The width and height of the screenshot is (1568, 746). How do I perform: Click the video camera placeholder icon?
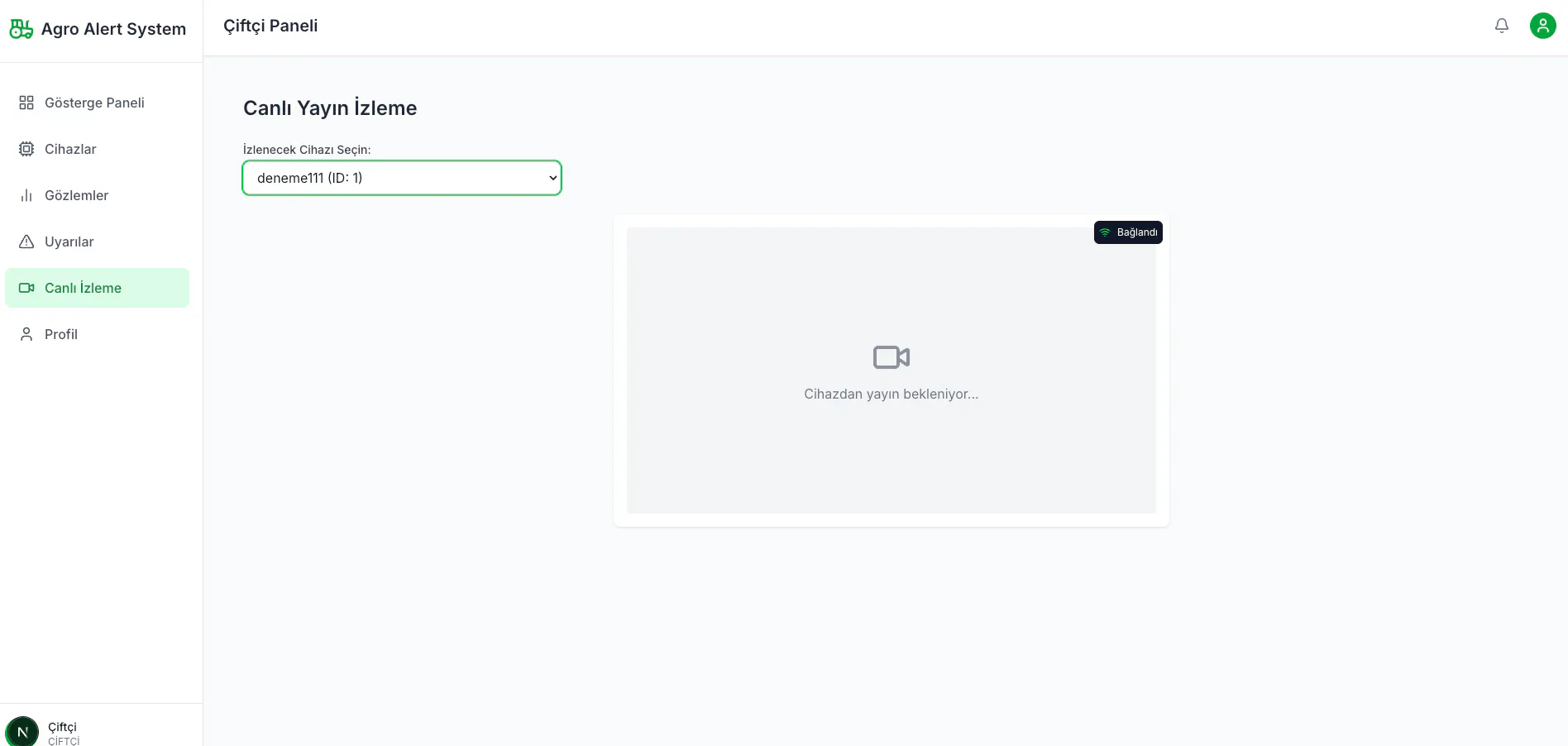coord(892,357)
